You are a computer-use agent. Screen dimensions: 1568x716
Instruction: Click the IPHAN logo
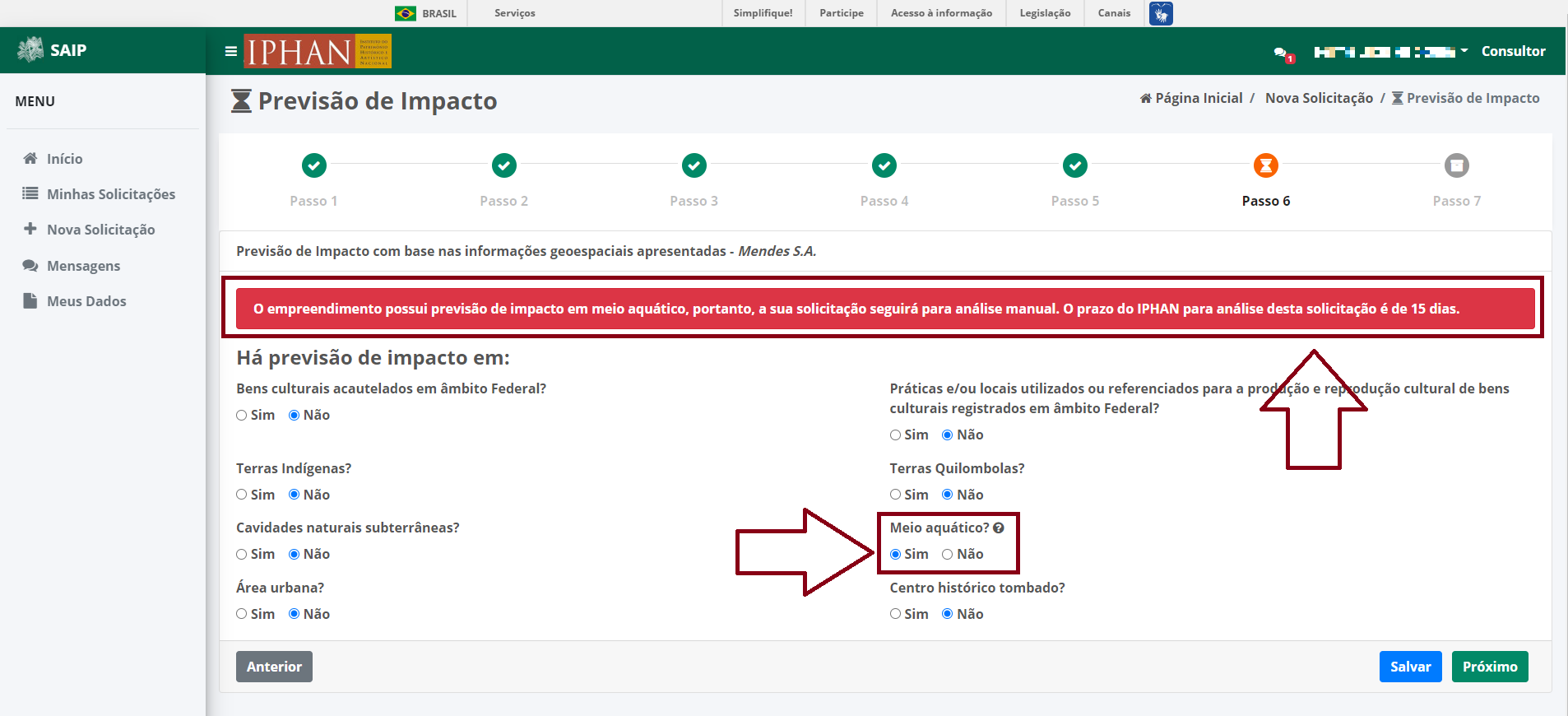pyautogui.click(x=318, y=51)
